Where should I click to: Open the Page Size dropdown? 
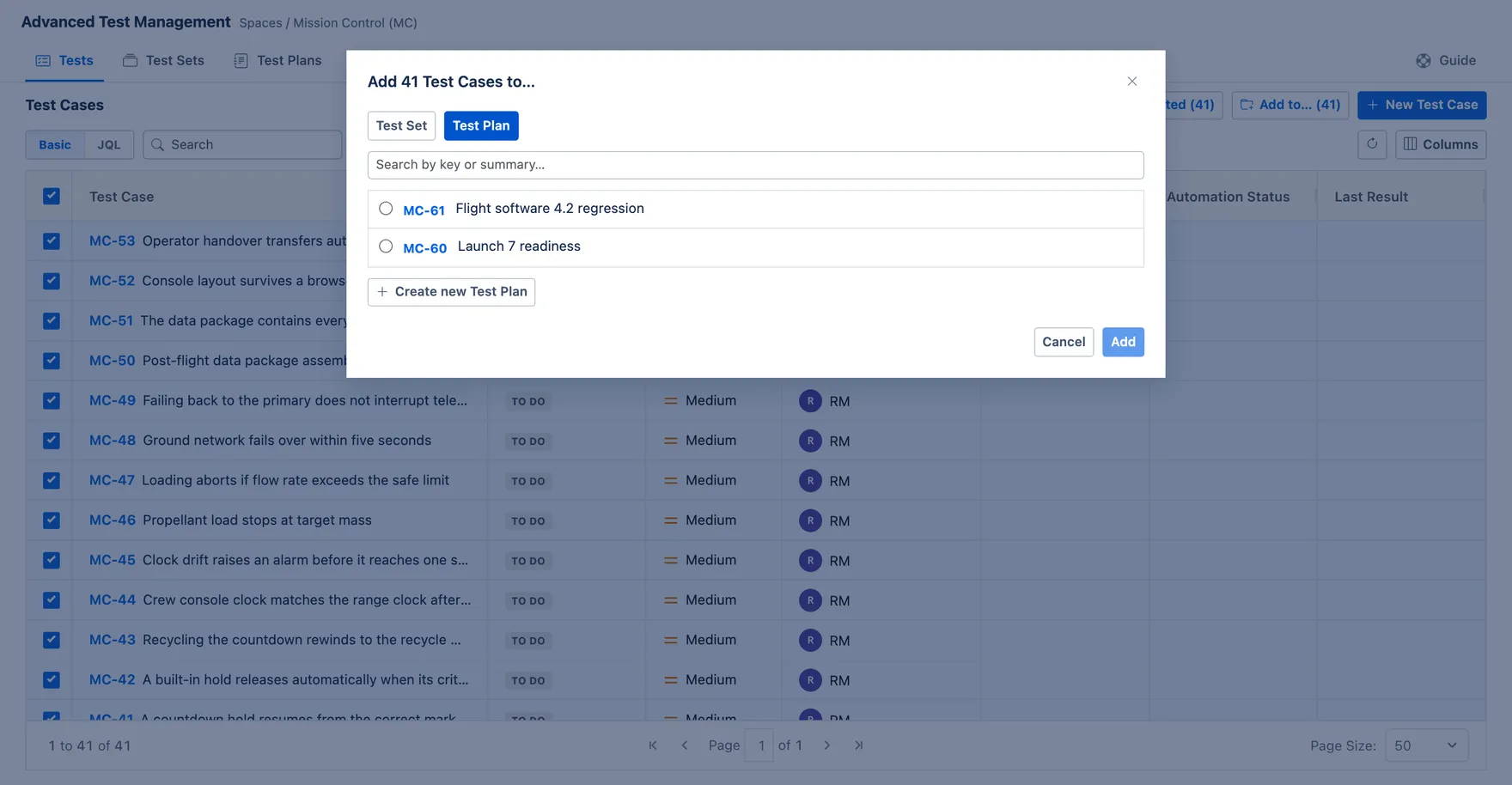1426,745
